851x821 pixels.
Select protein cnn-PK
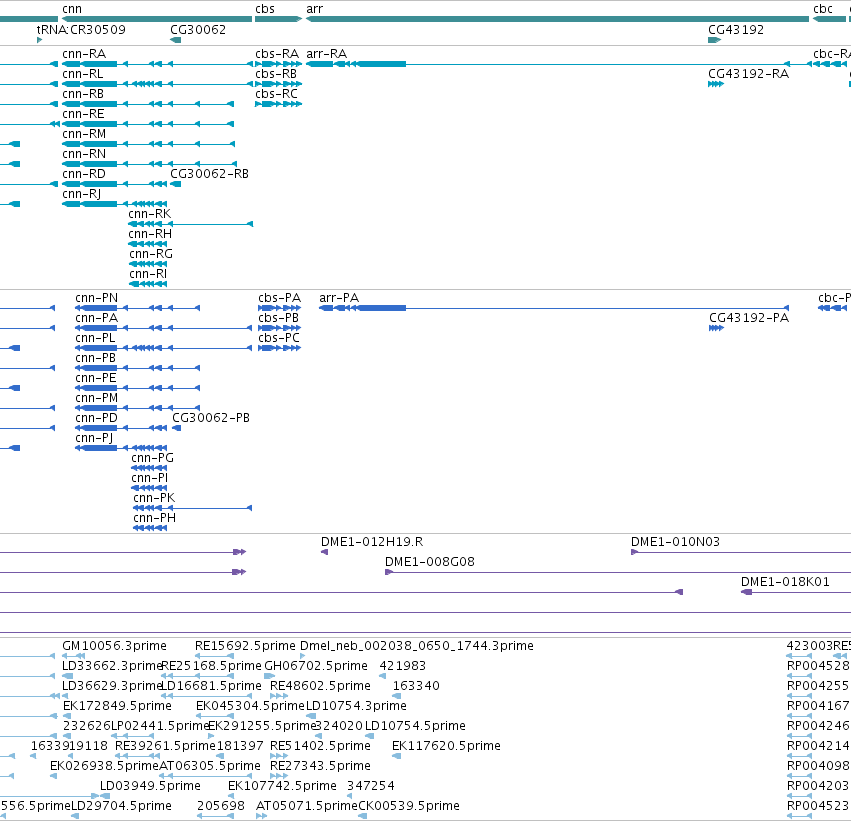154,499
